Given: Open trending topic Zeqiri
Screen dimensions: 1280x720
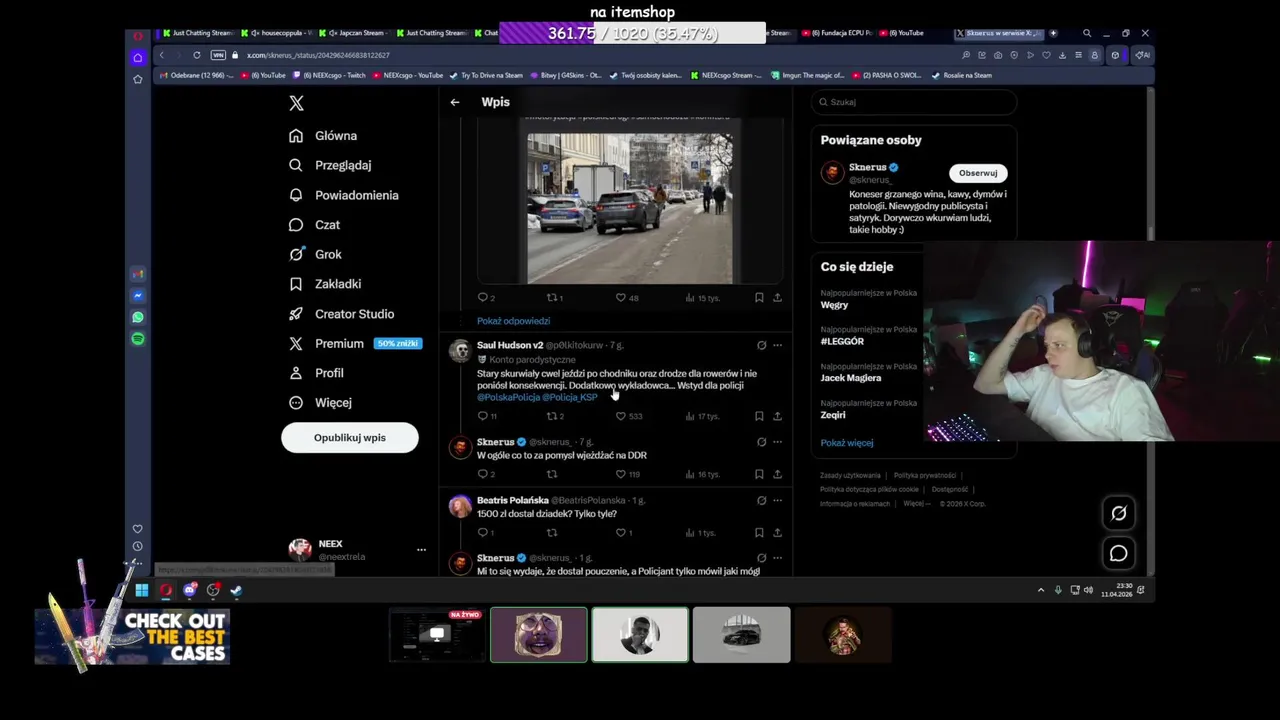Looking at the screenshot, I should (x=833, y=415).
